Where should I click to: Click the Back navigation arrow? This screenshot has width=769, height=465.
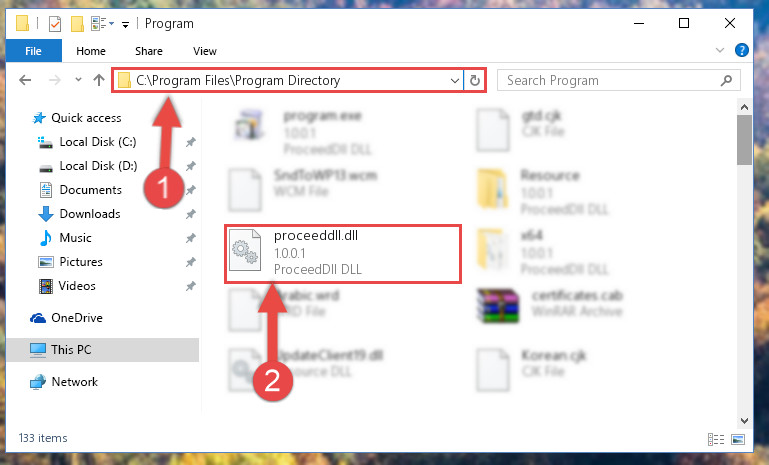[x=25, y=80]
